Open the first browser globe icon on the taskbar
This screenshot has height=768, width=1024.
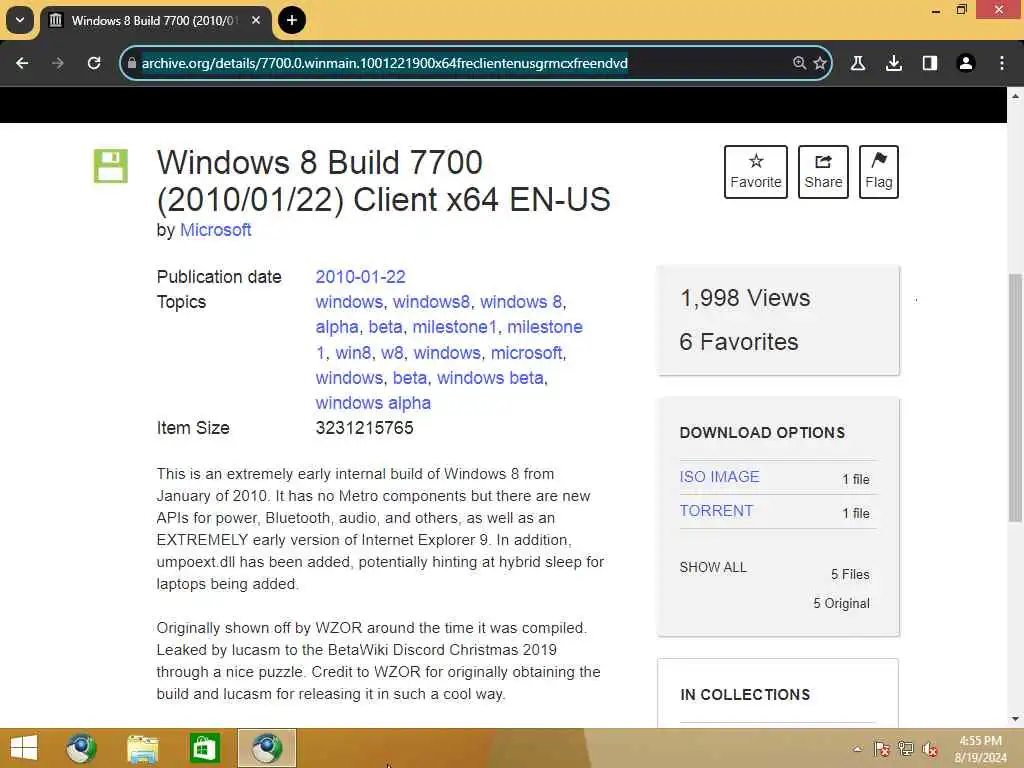(81, 748)
